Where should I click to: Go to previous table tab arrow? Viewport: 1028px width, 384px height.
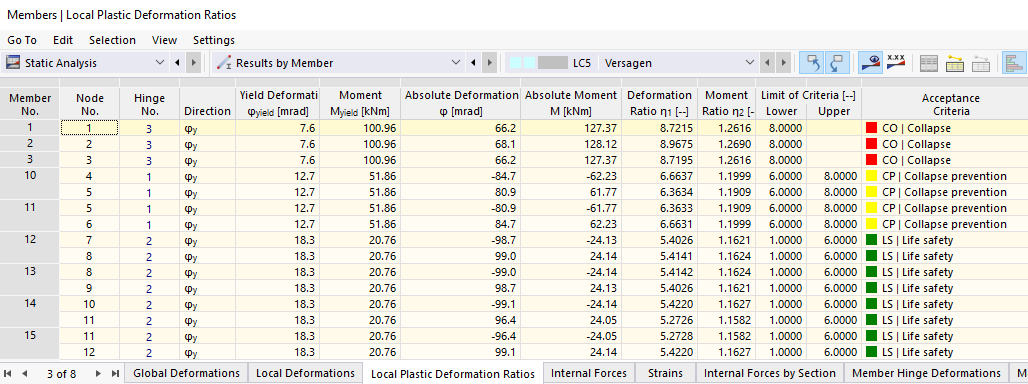point(25,374)
